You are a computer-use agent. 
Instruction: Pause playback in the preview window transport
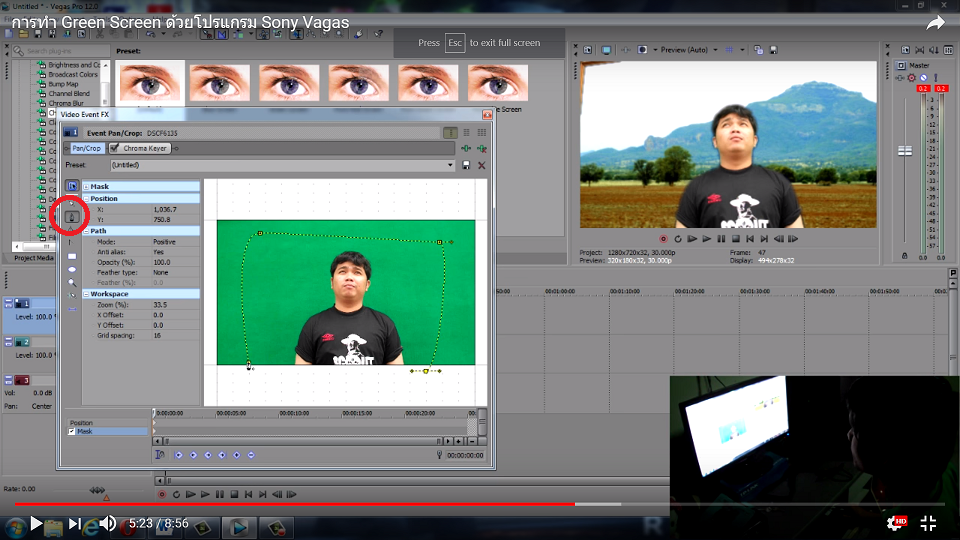(x=721, y=239)
